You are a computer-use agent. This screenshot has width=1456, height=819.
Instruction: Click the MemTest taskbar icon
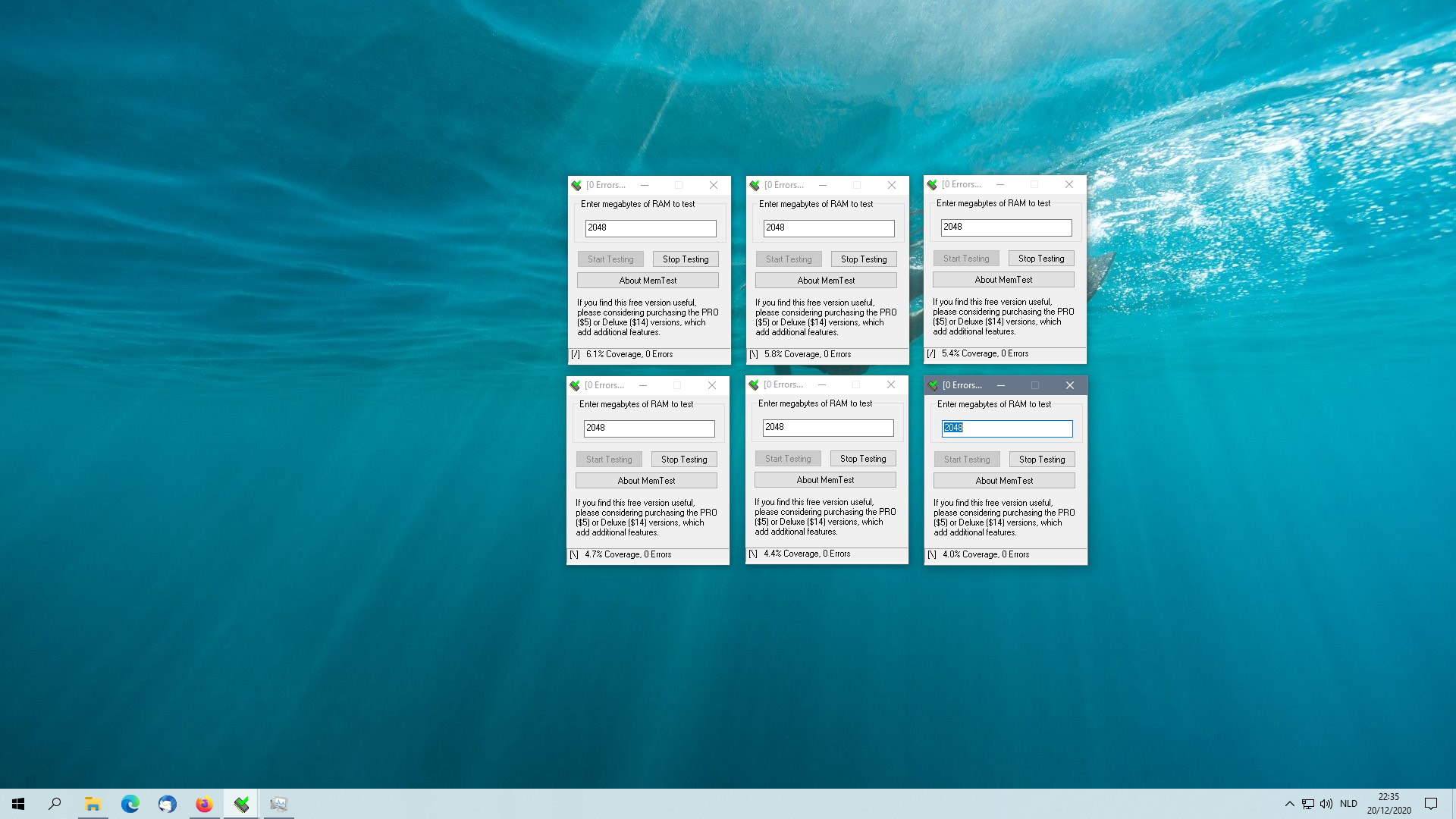241,804
